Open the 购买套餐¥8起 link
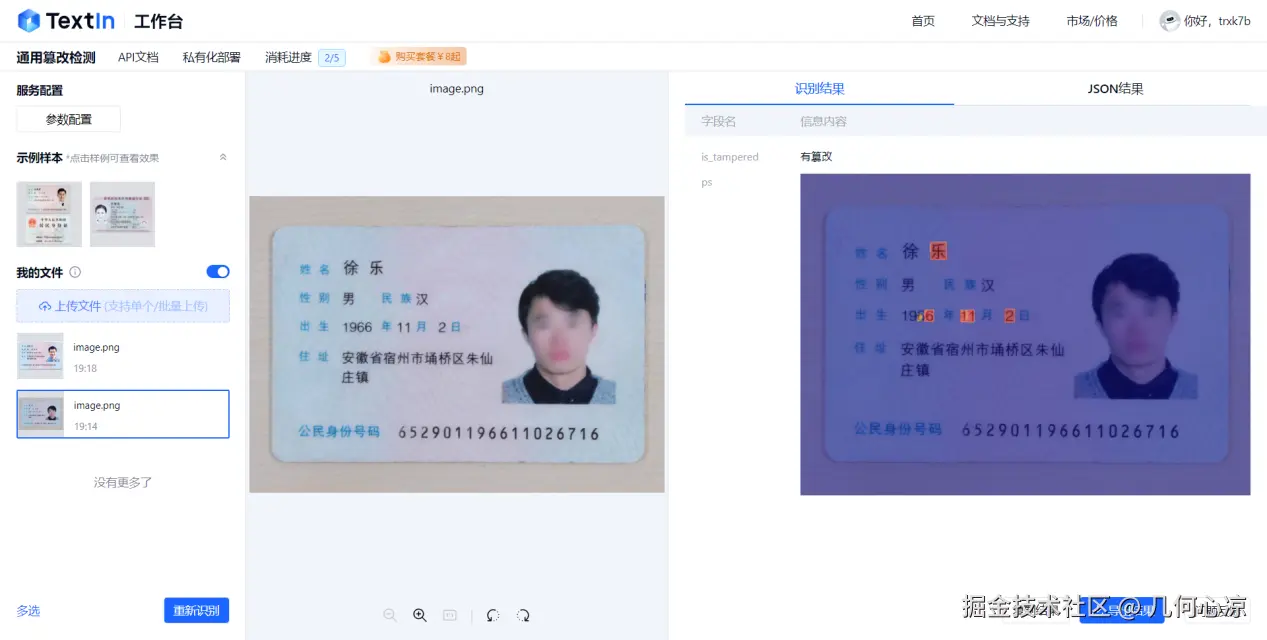This screenshot has height=640, width=1267. point(418,56)
